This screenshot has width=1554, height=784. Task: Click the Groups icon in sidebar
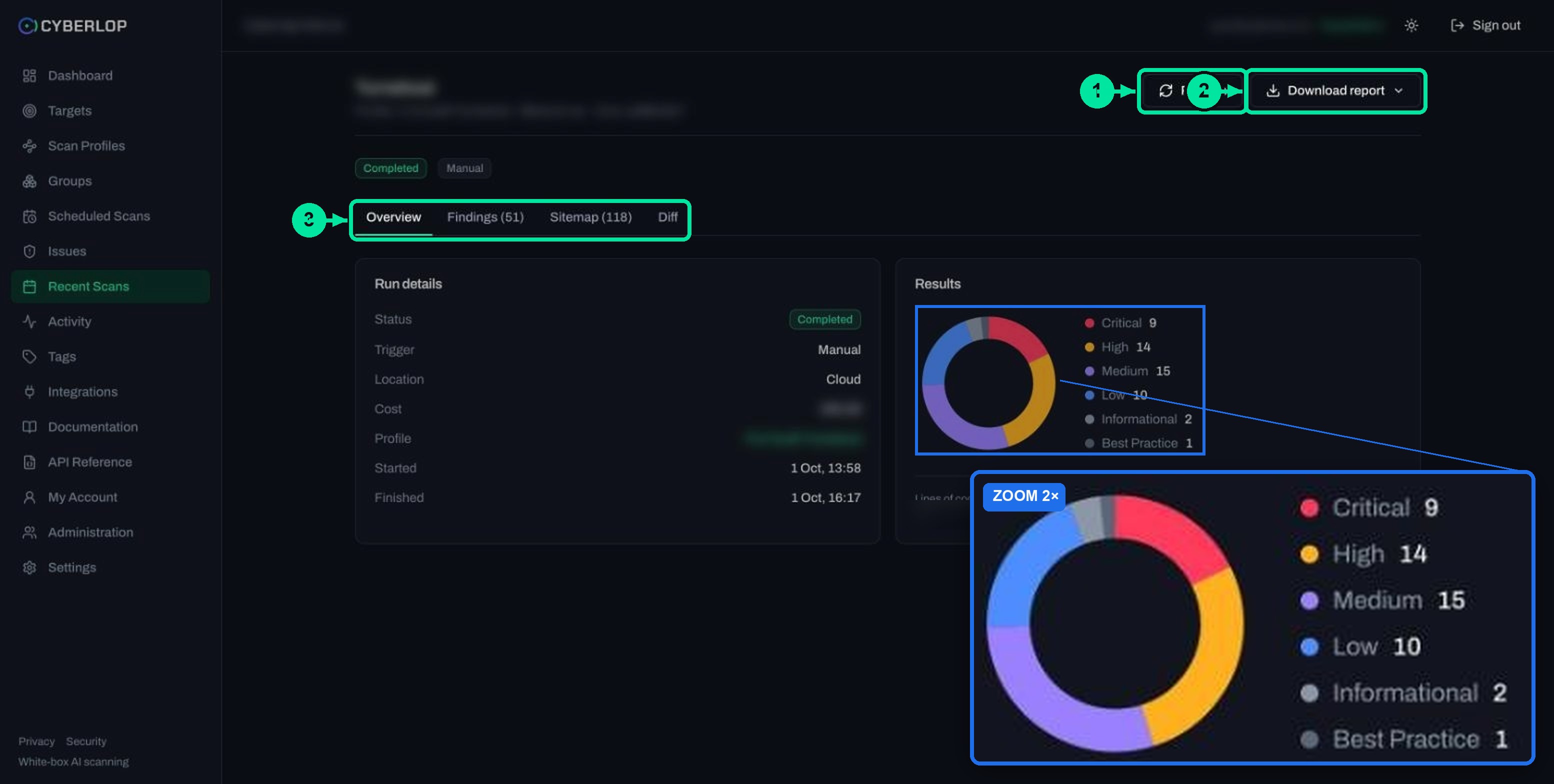[x=29, y=181]
